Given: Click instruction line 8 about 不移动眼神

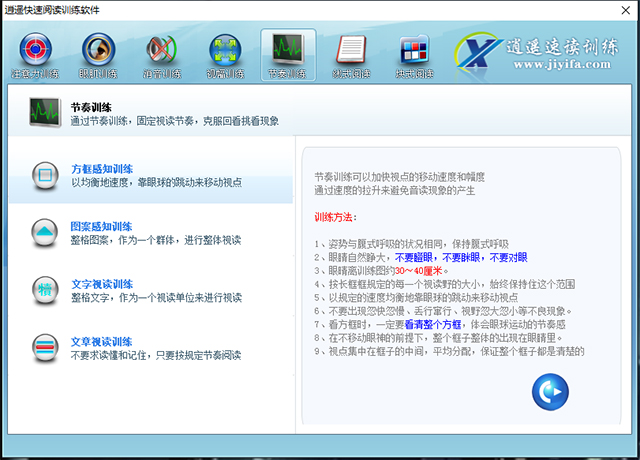Looking at the screenshot, I should pyautogui.click(x=438, y=338).
